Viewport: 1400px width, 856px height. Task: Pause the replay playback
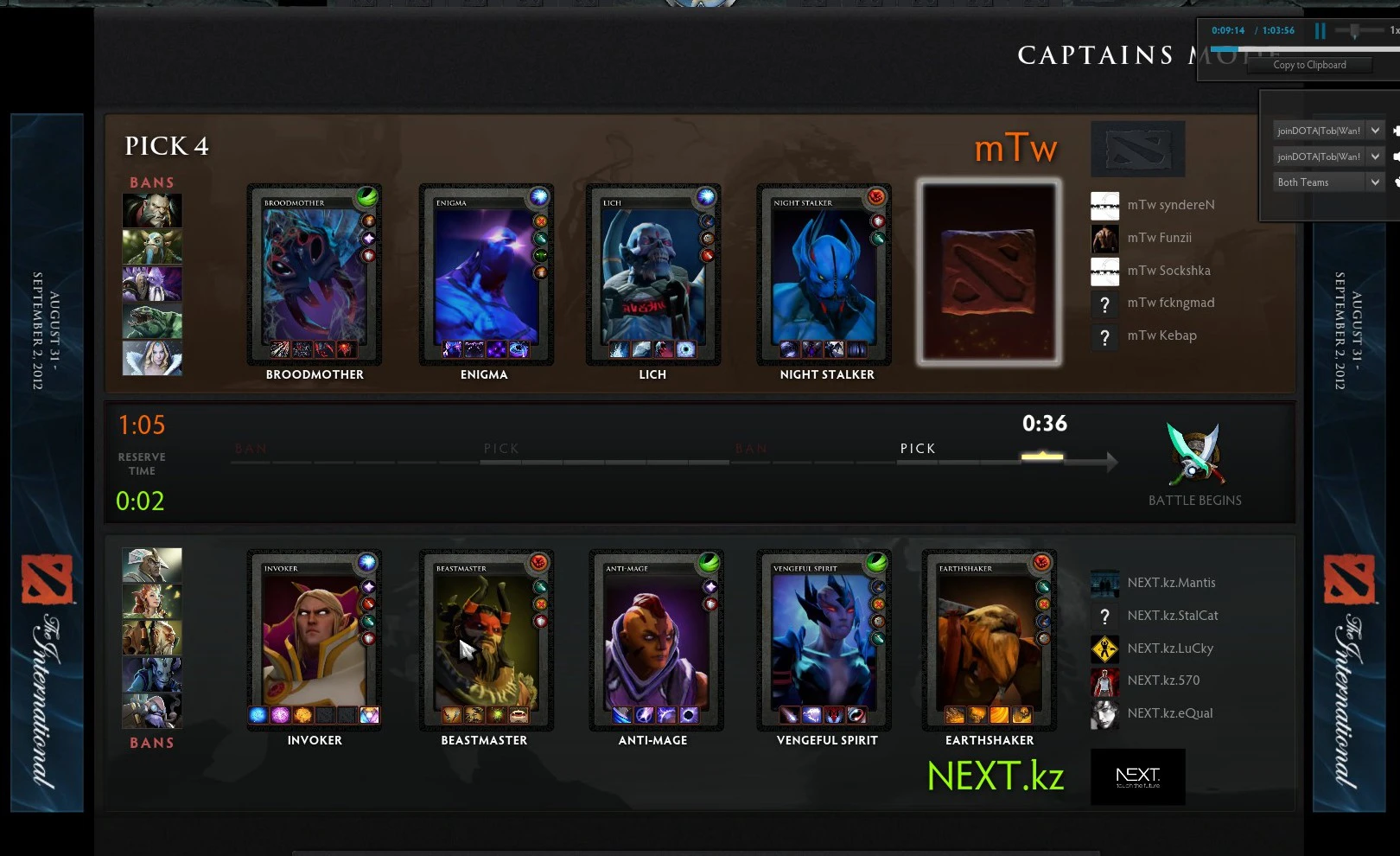pyautogui.click(x=1320, y=31)
